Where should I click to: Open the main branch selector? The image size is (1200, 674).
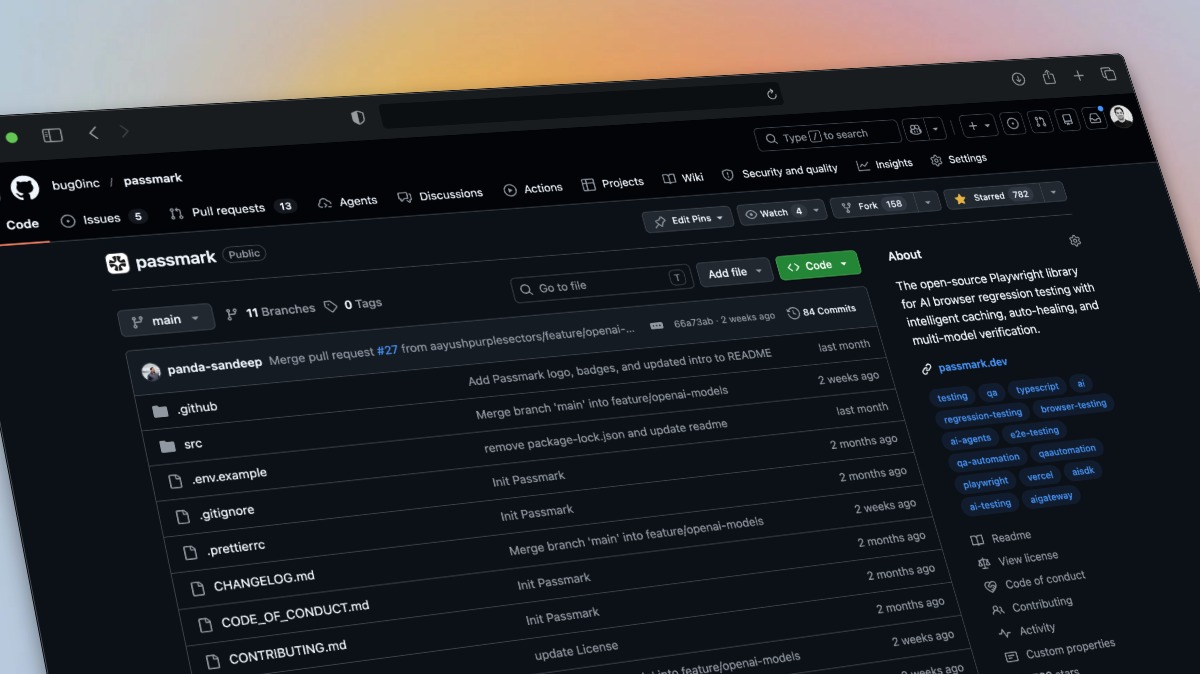coord(166,320)
